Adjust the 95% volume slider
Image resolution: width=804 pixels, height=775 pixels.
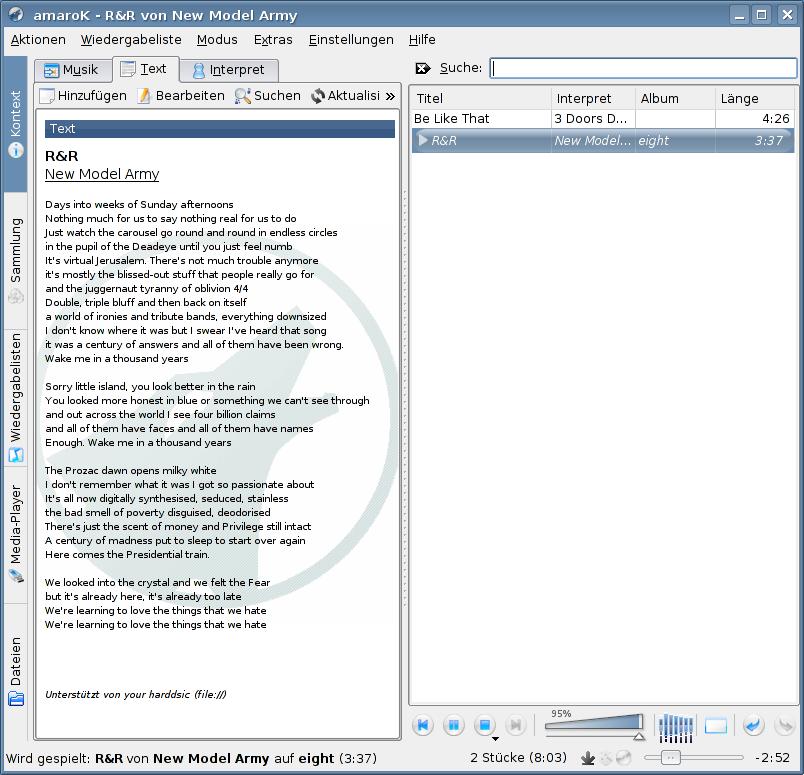click(x=594, y=725)
